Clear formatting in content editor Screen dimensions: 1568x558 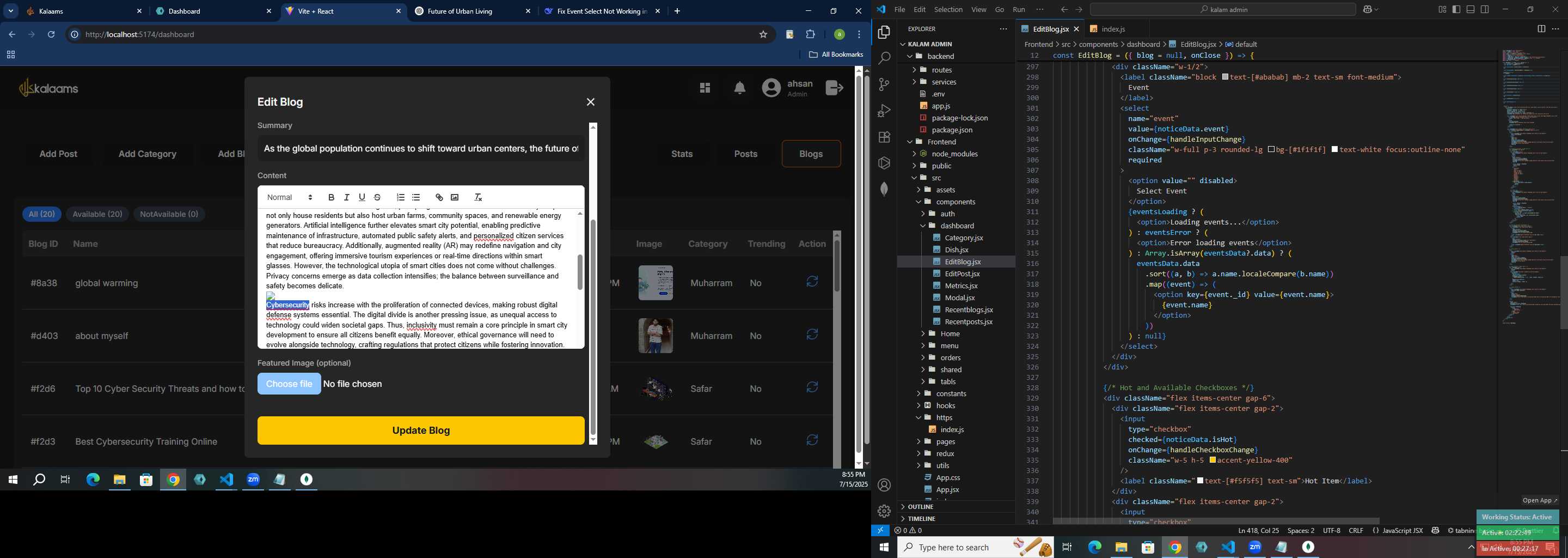(x=478, y=197)
